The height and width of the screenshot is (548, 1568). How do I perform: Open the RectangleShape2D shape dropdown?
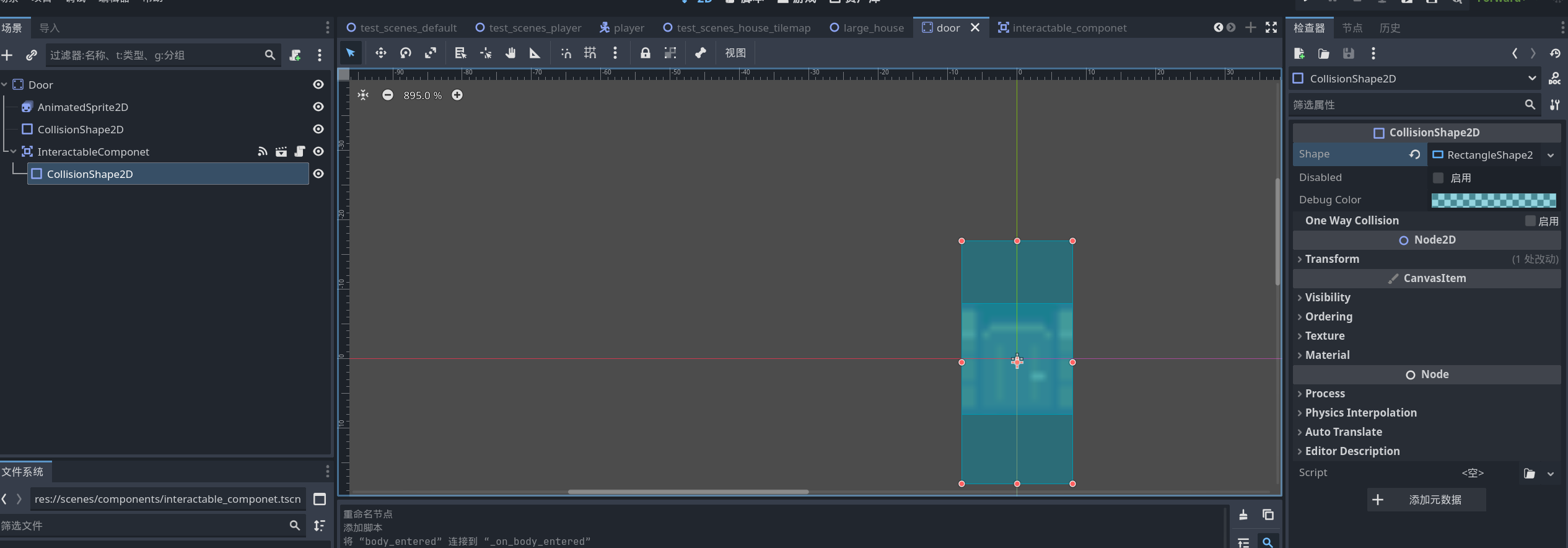point(1551,155)
